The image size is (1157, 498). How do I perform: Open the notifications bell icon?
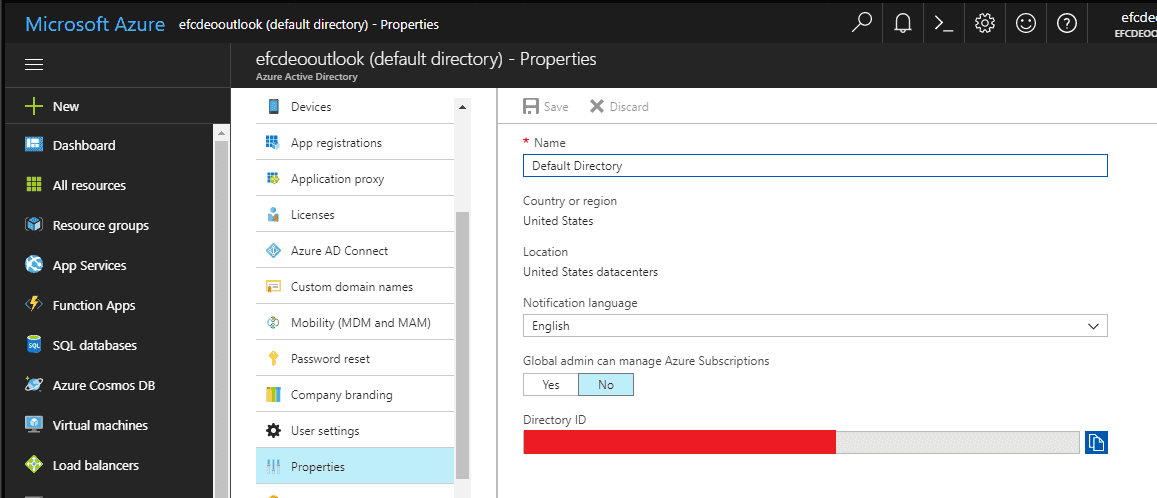[x=902, y=24]
